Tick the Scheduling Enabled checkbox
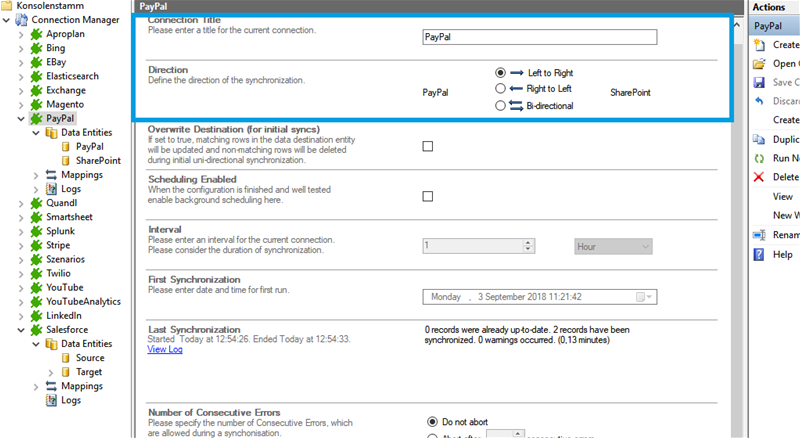 click(428, 196)
